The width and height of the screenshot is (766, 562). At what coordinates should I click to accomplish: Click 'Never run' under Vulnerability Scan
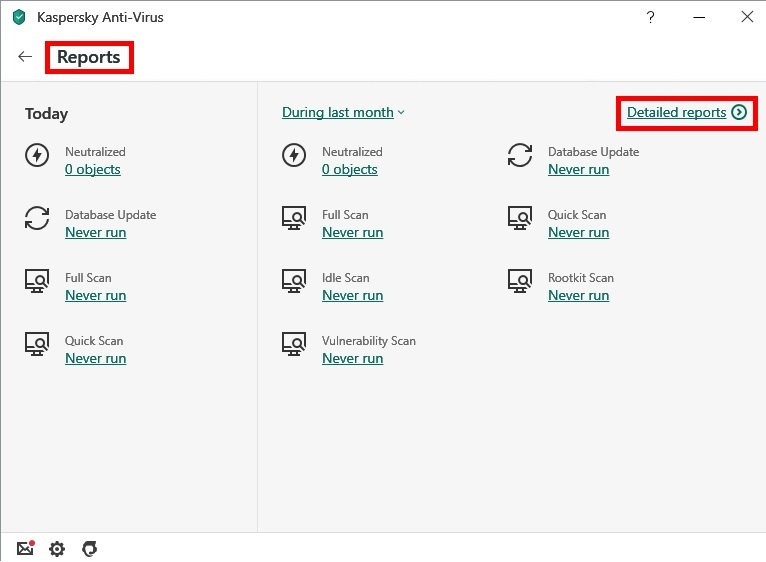pos(352,358)
